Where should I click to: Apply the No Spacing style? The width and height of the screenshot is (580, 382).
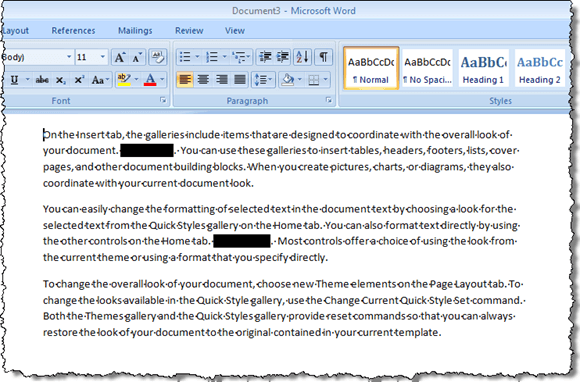[x=427, y=68]
